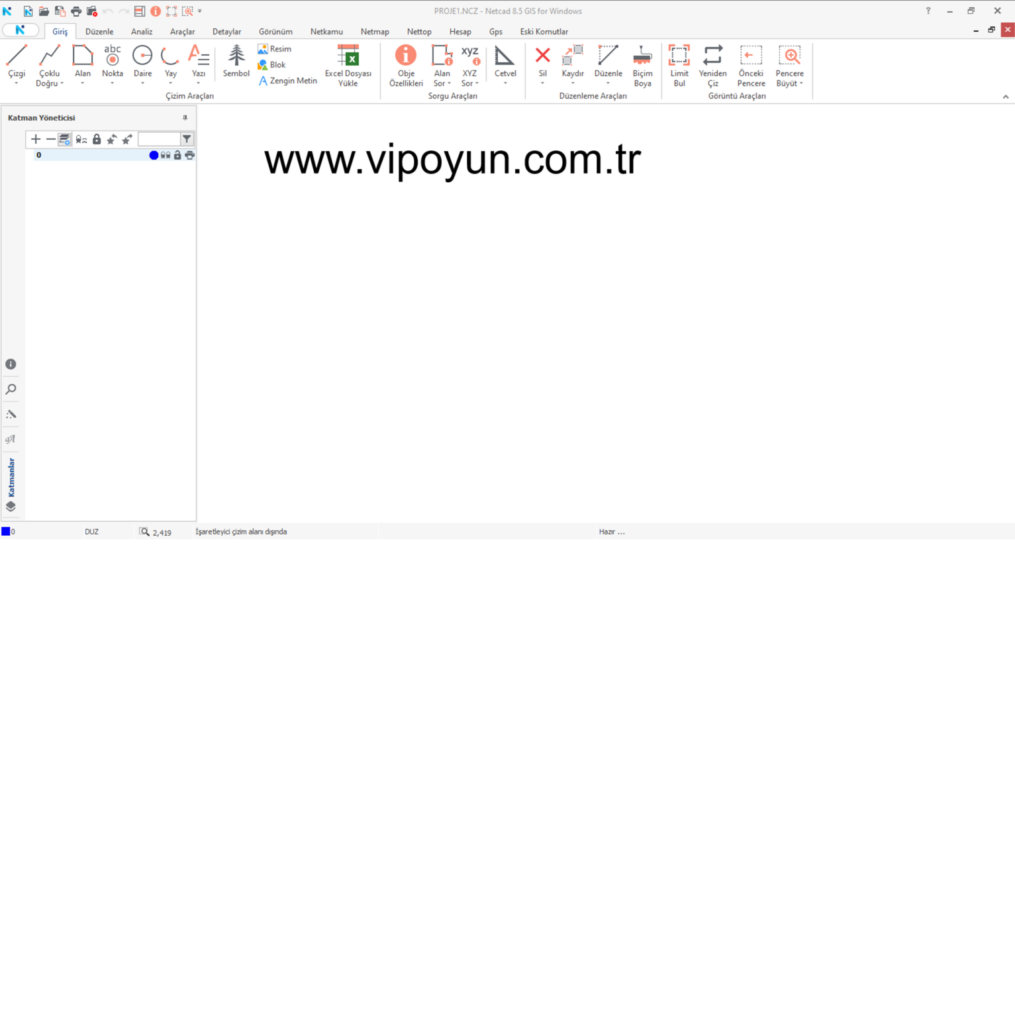Open the Görünüm tab
1015x1024 pixels.
coord(276,31)
